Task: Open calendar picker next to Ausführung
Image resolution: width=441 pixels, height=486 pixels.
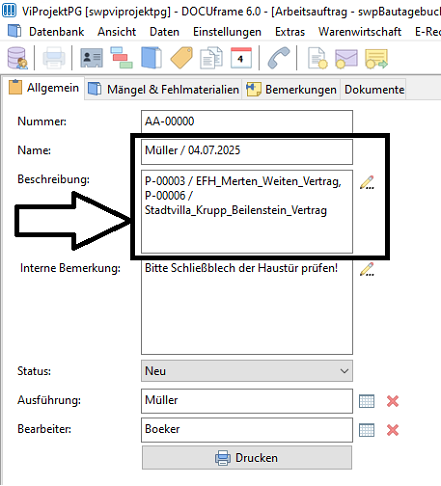Action: point(367,401)
